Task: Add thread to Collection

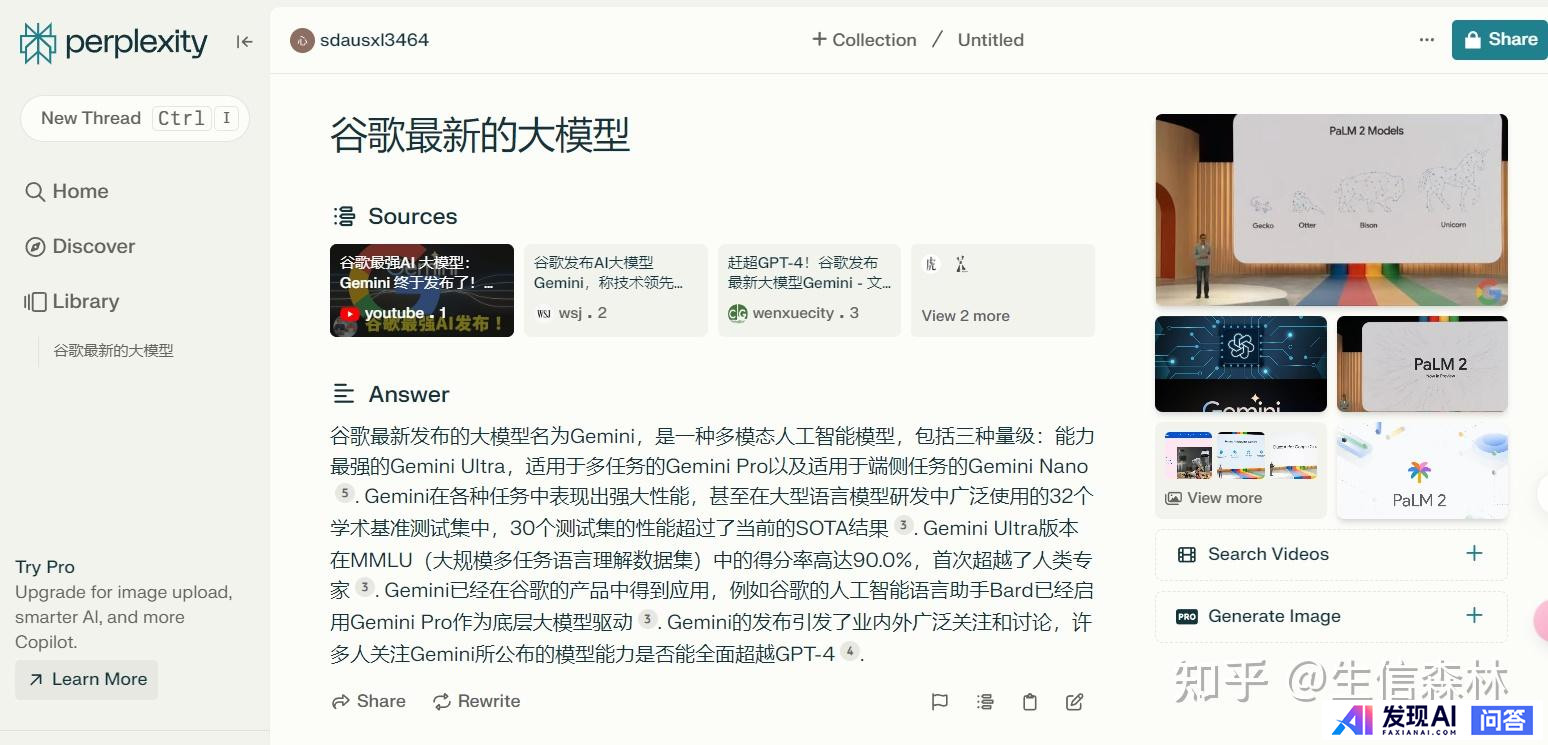Action: pos(864,40)
